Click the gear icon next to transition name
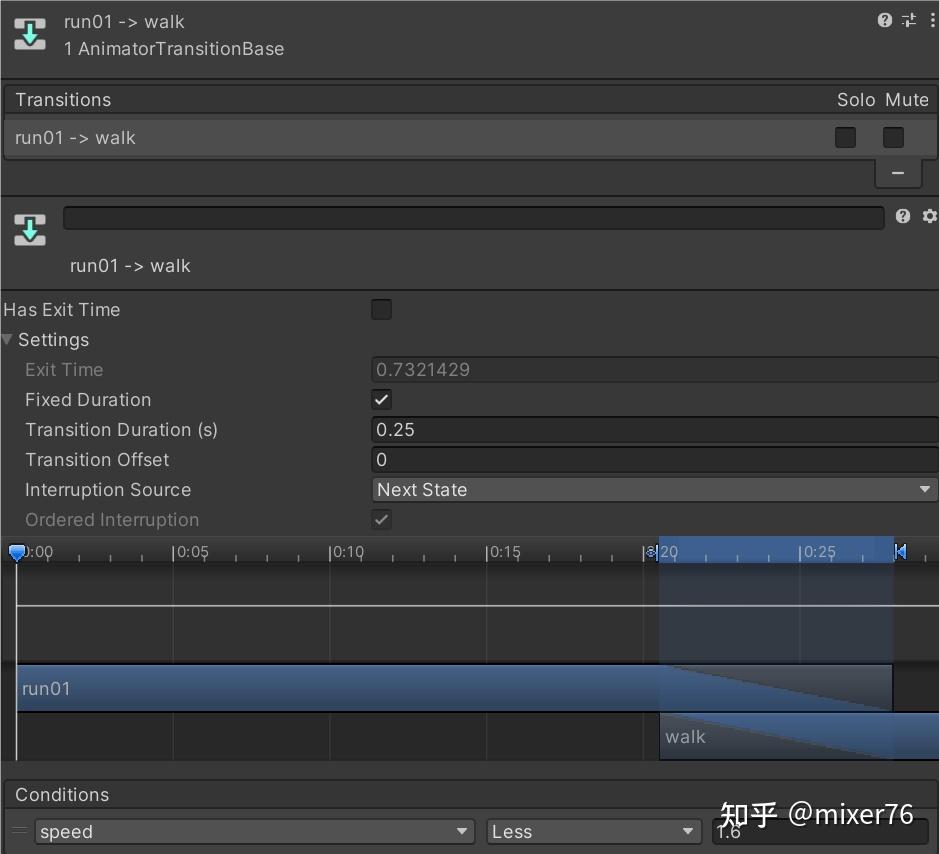This screenshot has height=854, width=939. pos(930,216)
